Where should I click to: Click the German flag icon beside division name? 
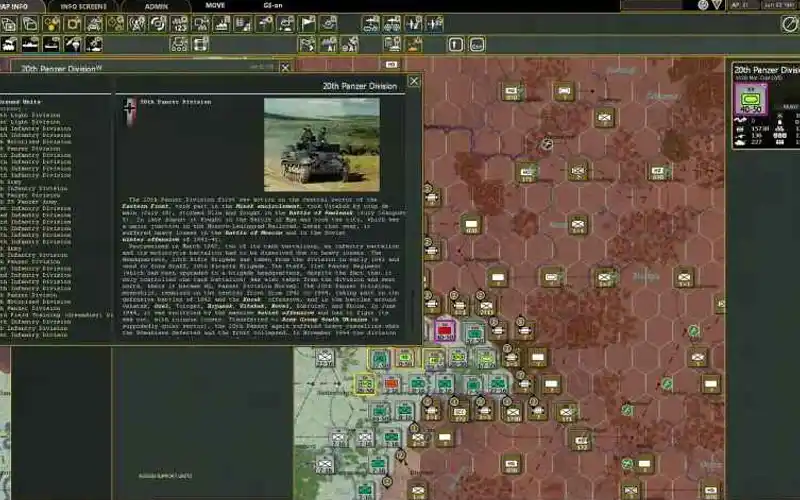point(128,109)
